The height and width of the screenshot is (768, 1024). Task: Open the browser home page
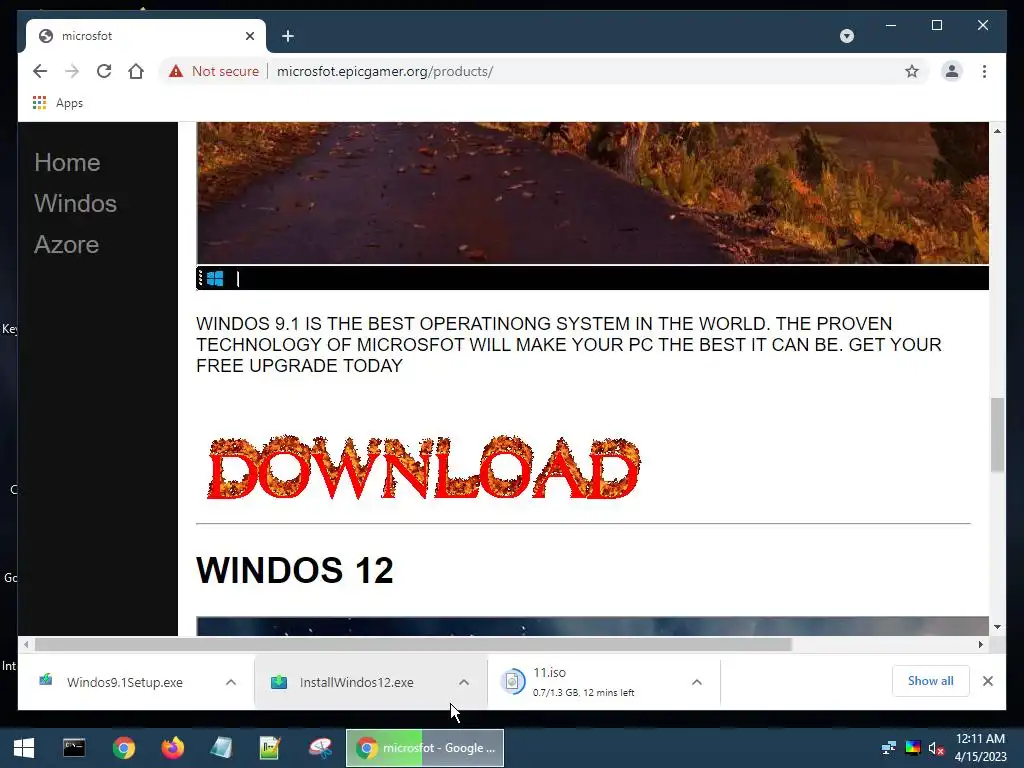136,71
